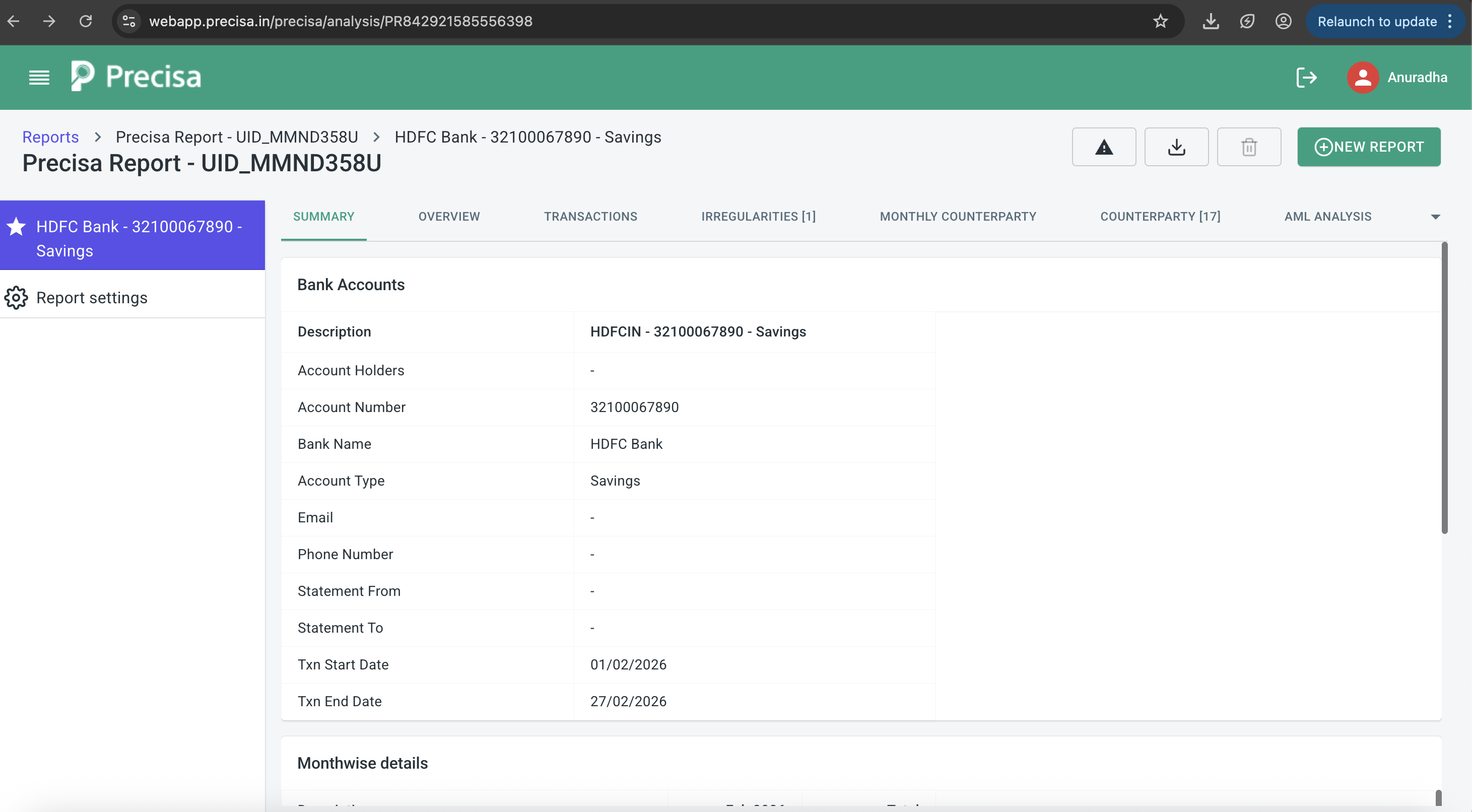Open the Anuradha user avatar
Screen dimensions: 1472x812
(1363, 77)
